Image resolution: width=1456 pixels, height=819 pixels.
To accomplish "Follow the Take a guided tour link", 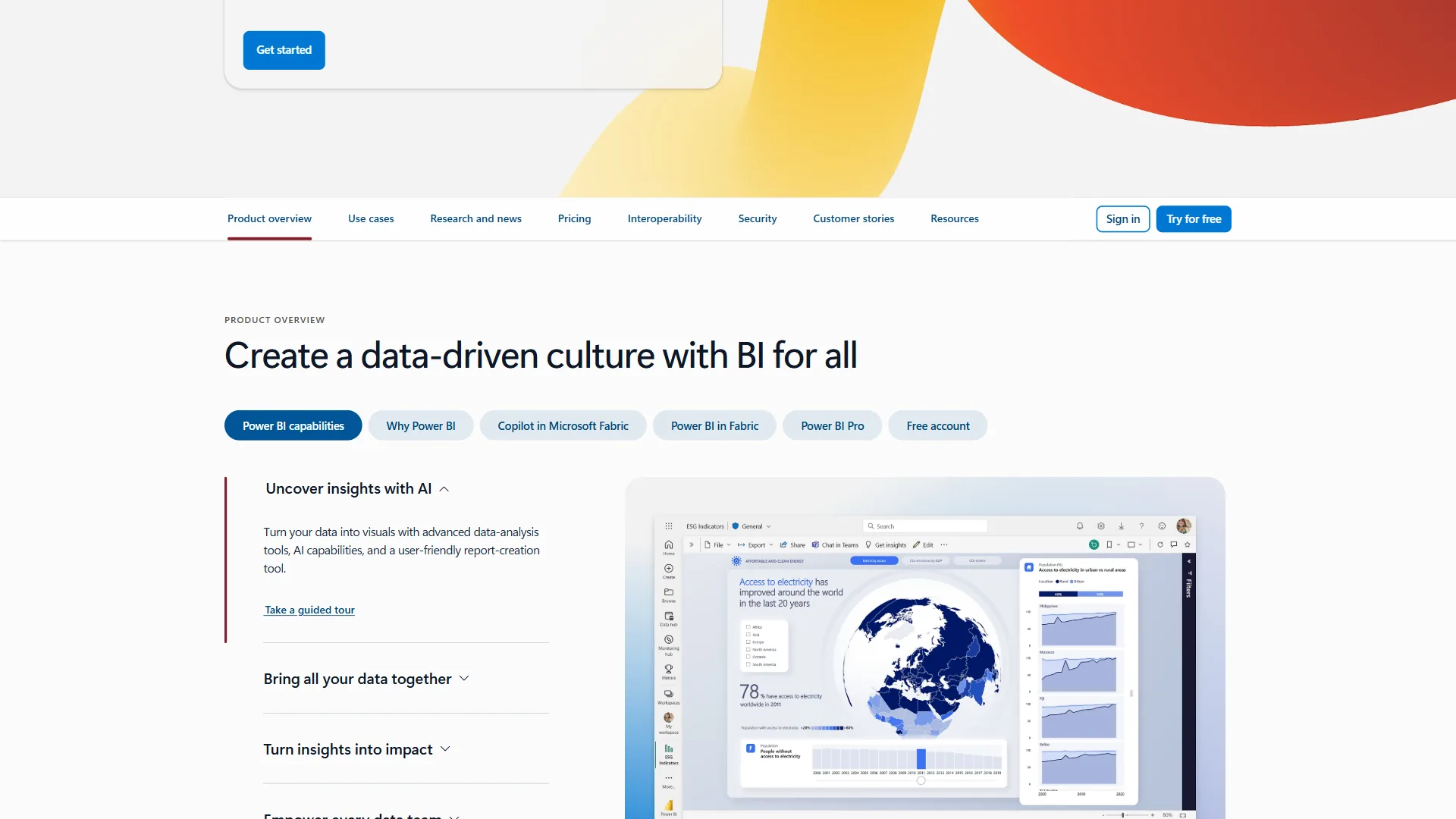I will [309, 610].
